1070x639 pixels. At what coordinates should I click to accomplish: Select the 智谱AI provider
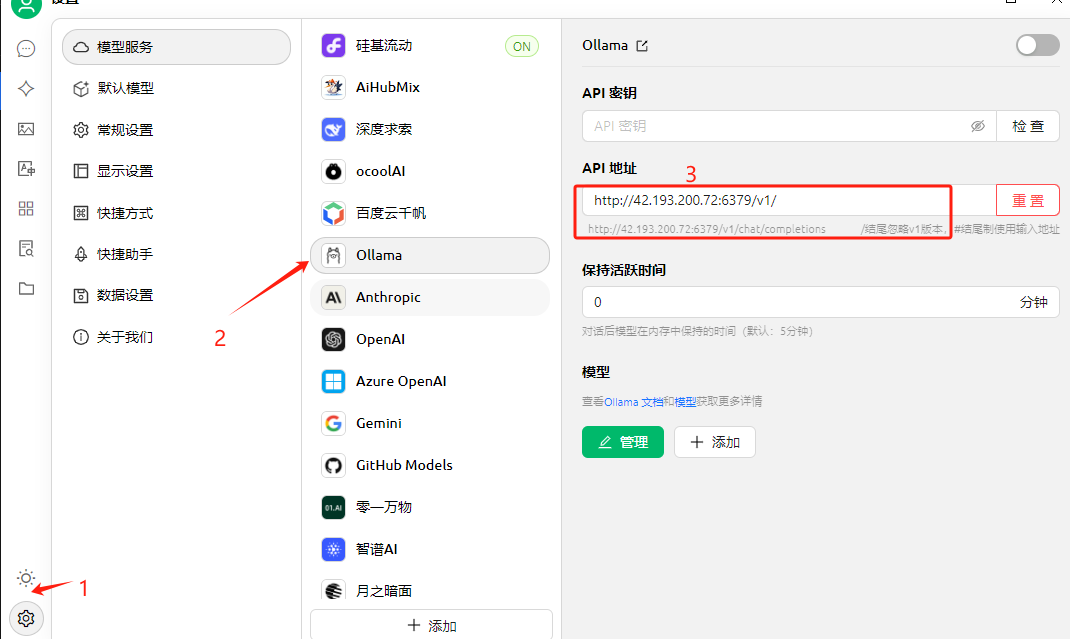pyautogui.click(x=430, y=549)
